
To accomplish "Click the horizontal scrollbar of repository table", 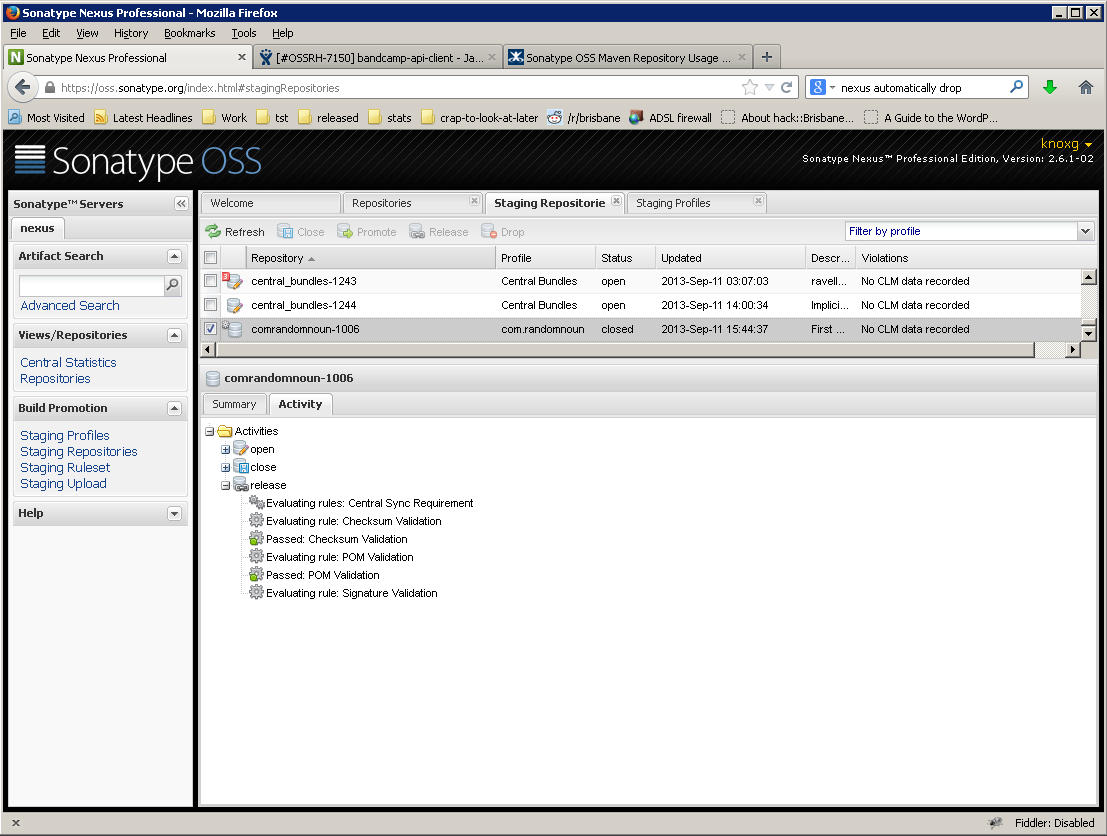I will (x=625, y=350).
